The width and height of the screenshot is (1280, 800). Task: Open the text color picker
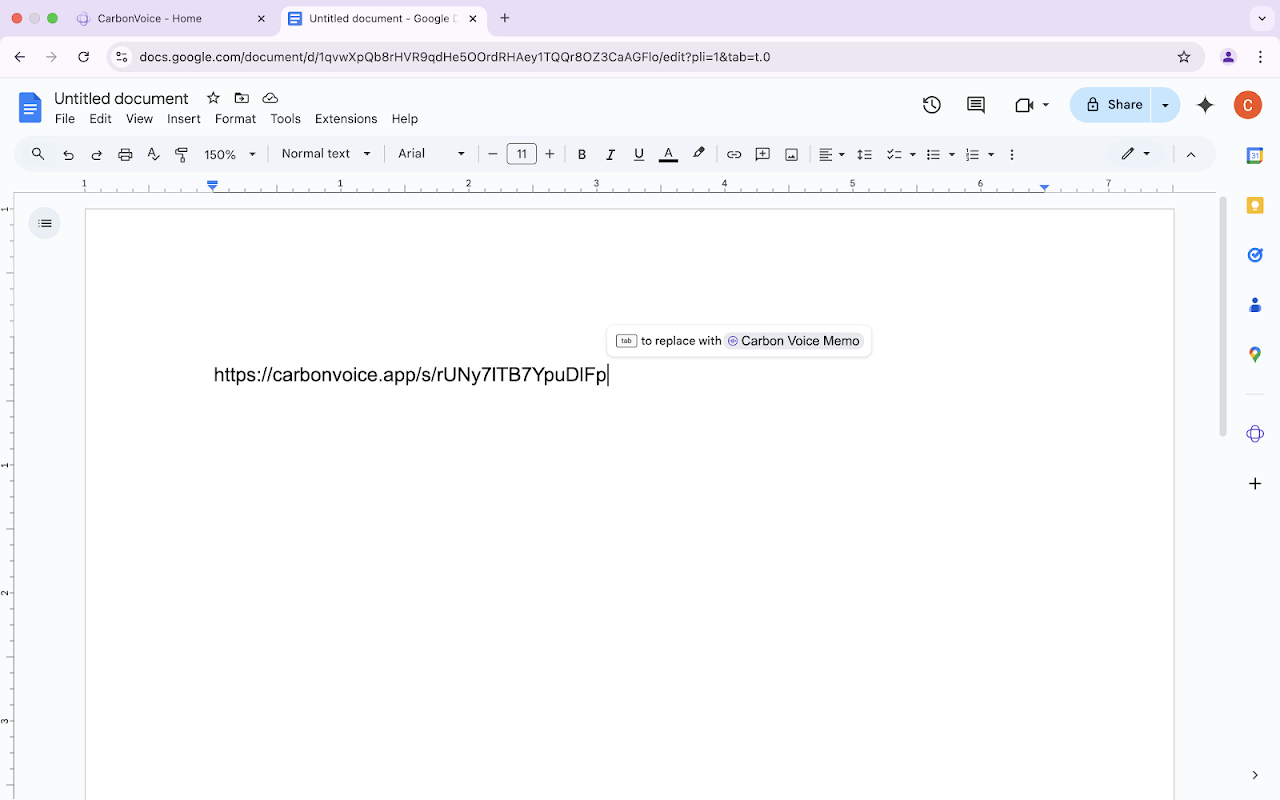669,154
